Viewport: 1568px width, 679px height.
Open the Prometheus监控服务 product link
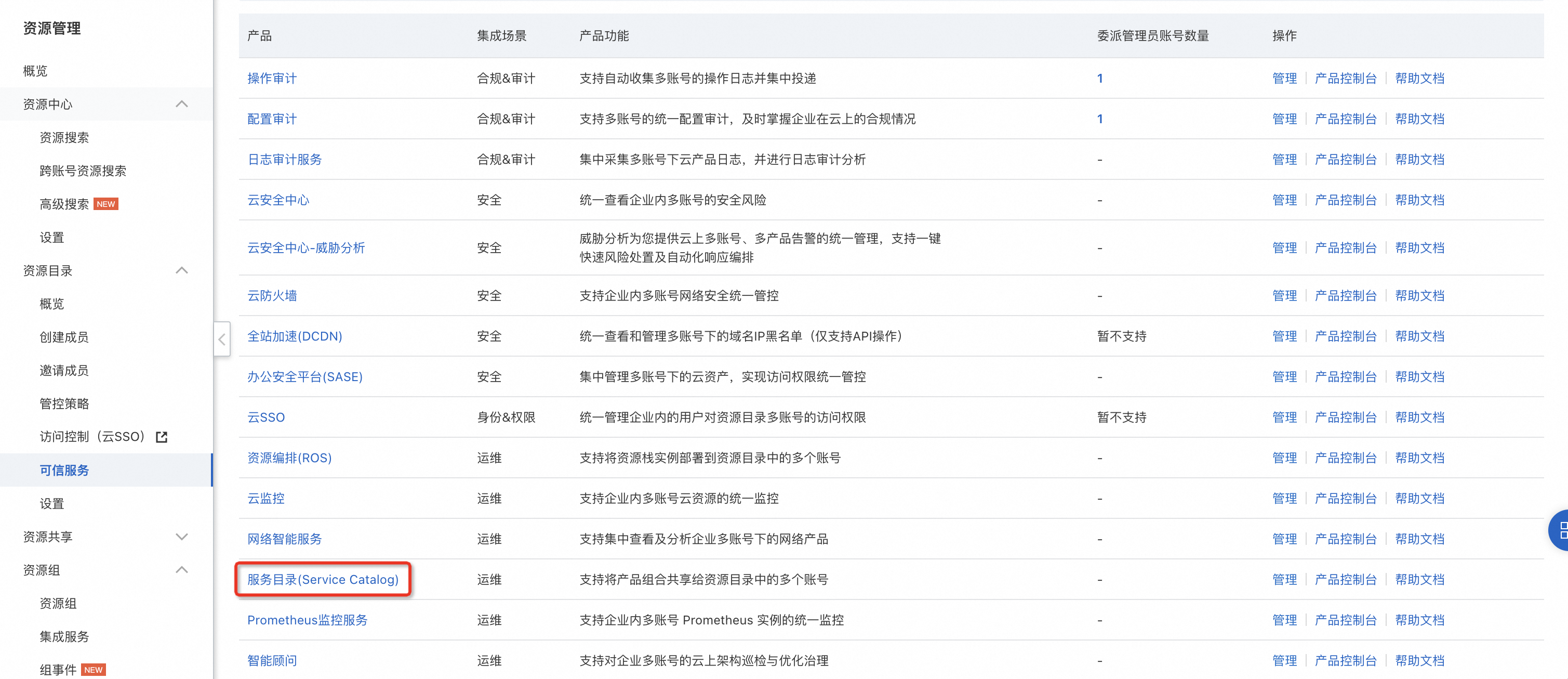(x=307, y=620)
